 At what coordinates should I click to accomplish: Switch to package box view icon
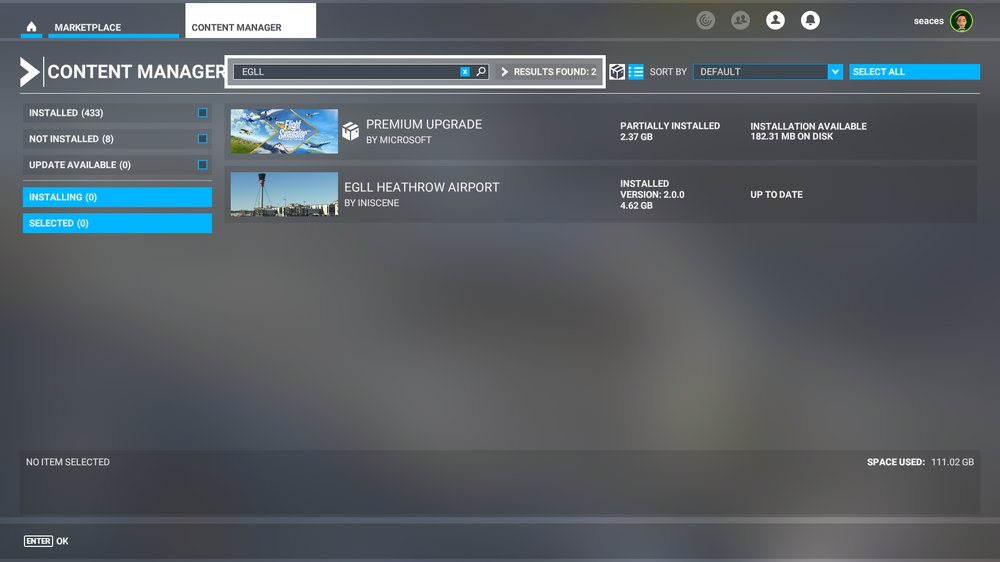tap(617, 71)
